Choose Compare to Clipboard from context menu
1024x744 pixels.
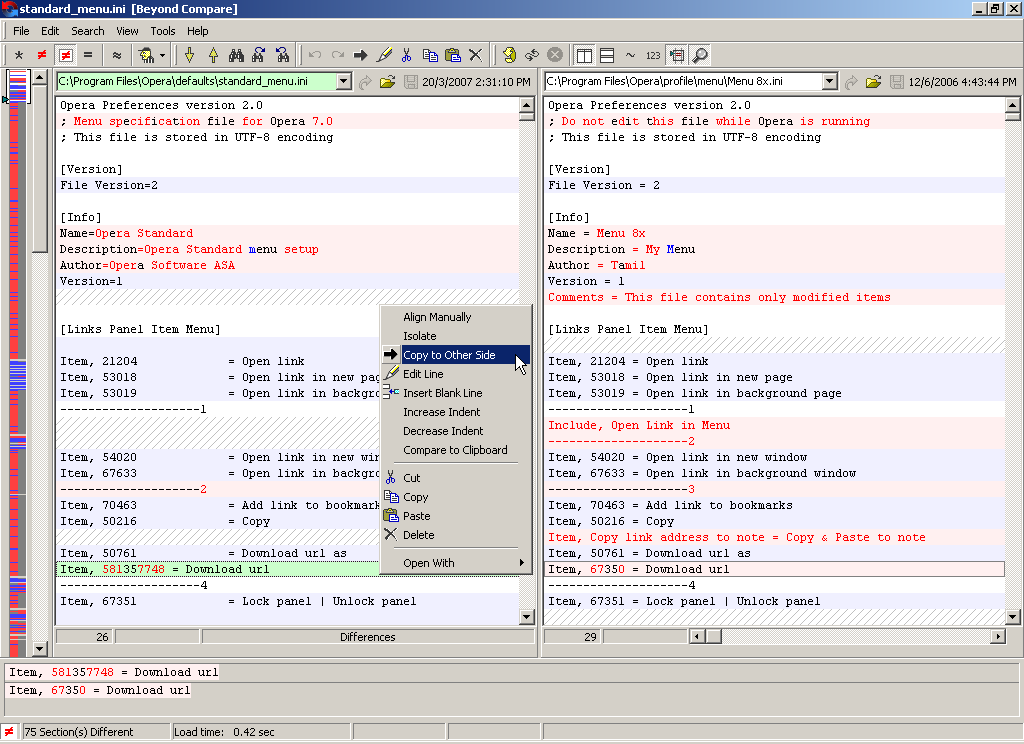456,449
